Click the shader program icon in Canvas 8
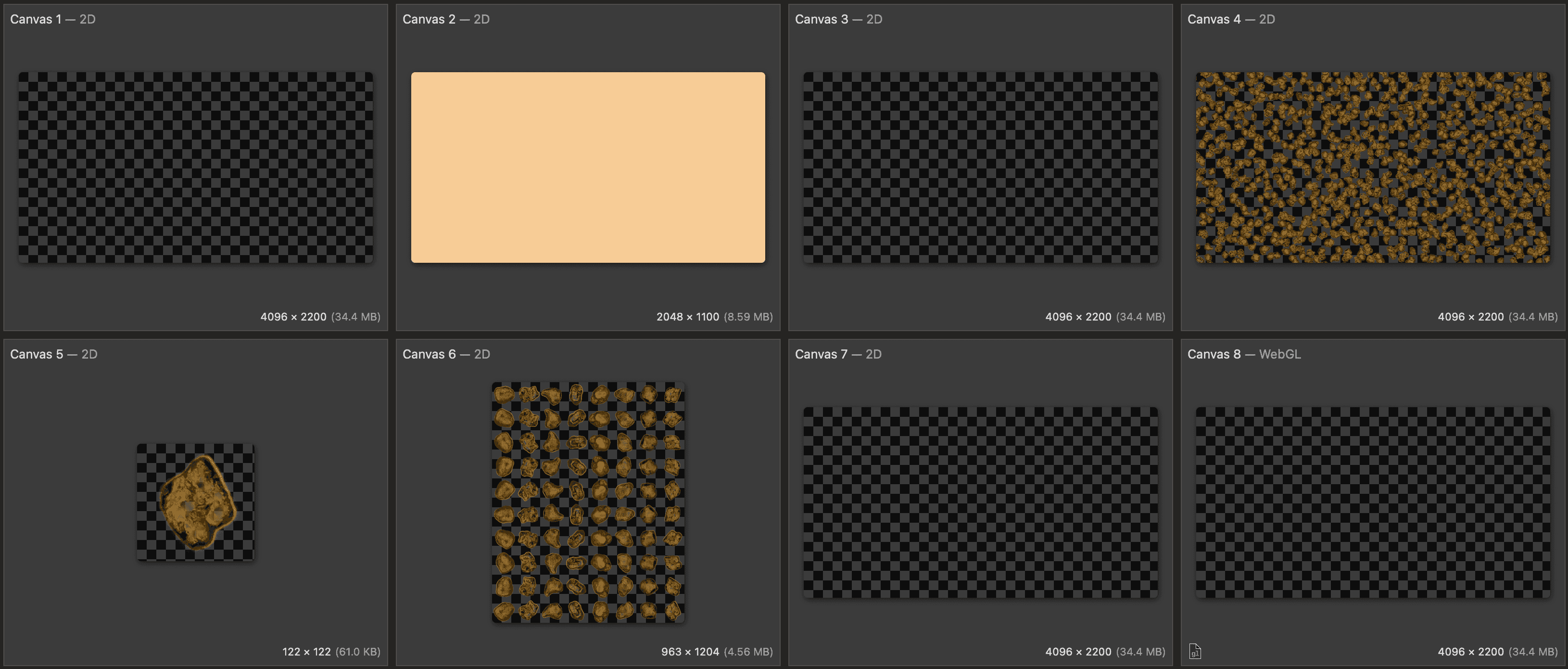1568x669 pixels. [1195, 651]
